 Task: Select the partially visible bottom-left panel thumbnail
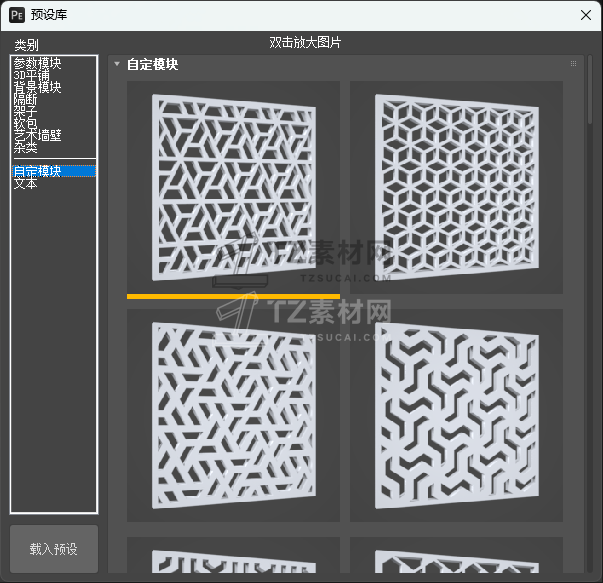click(233, 555)
